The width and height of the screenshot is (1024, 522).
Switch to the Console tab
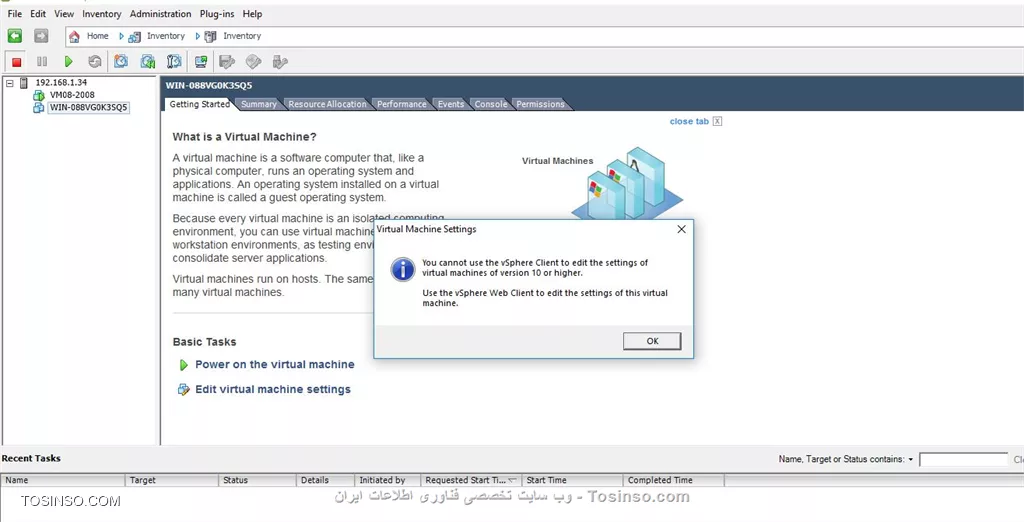click(490, 104)
